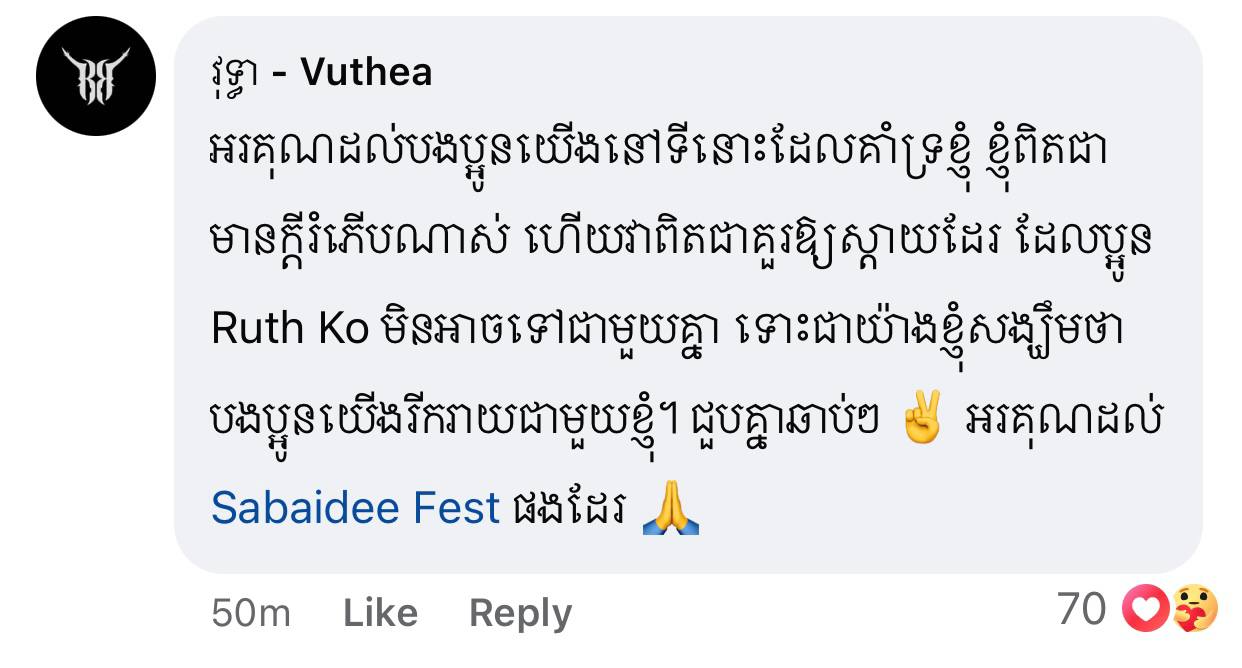Viewport: 1242px width, 668px height.
Task: Open the Sabaidee Fest tagged page
Action: pos(355,508)
